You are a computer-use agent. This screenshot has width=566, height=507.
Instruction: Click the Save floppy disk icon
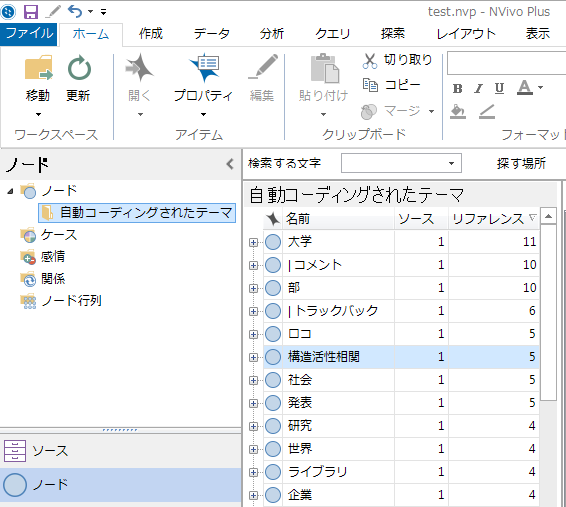point(31,12)
